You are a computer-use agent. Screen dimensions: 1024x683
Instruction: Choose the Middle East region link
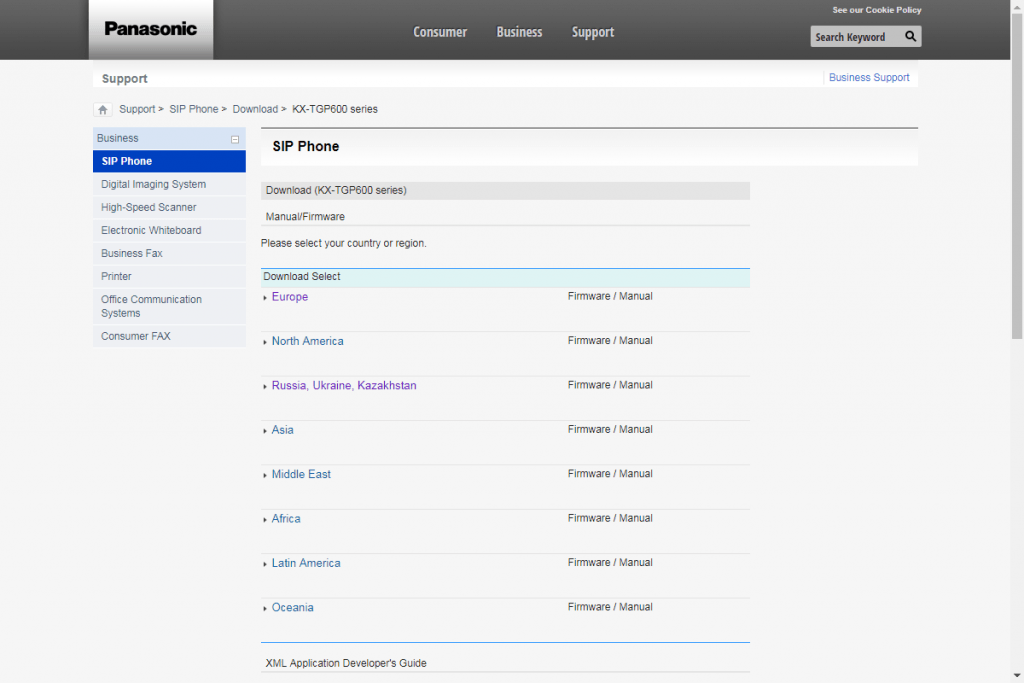coord(301,474)
